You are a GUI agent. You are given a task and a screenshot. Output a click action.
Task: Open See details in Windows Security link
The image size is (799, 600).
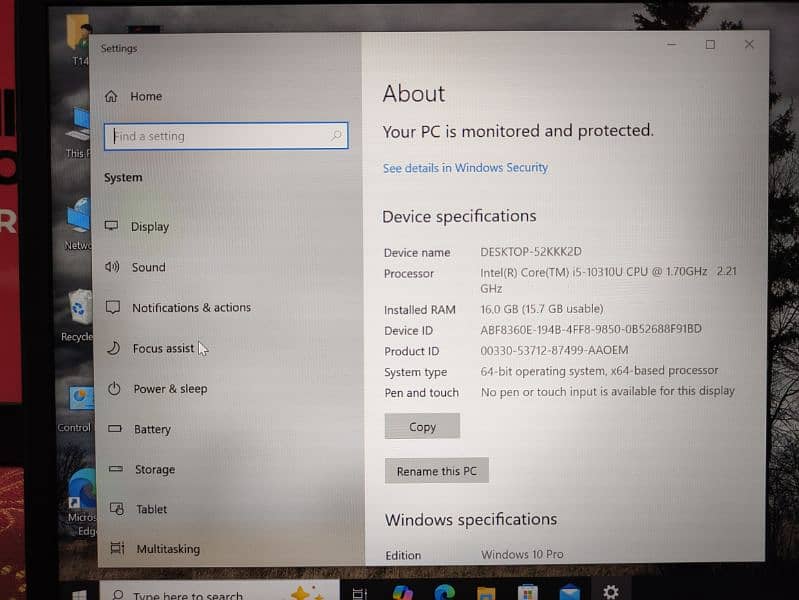coord(465,168)
